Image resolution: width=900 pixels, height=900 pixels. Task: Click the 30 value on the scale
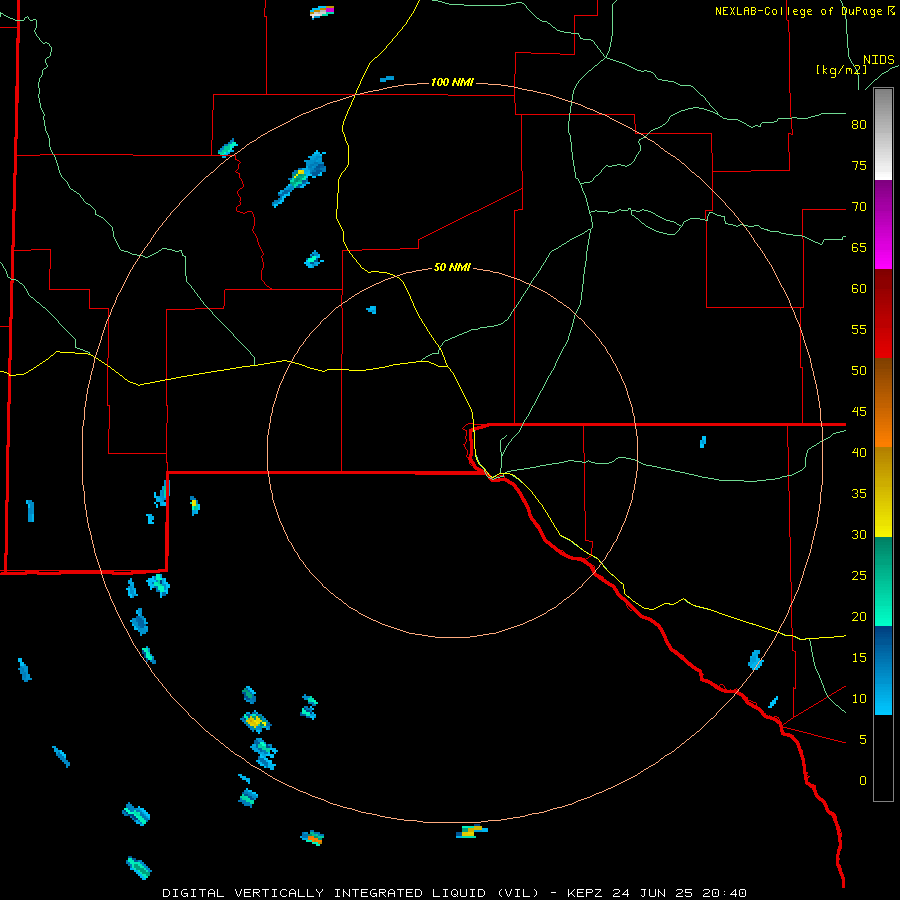click(859, 534)
